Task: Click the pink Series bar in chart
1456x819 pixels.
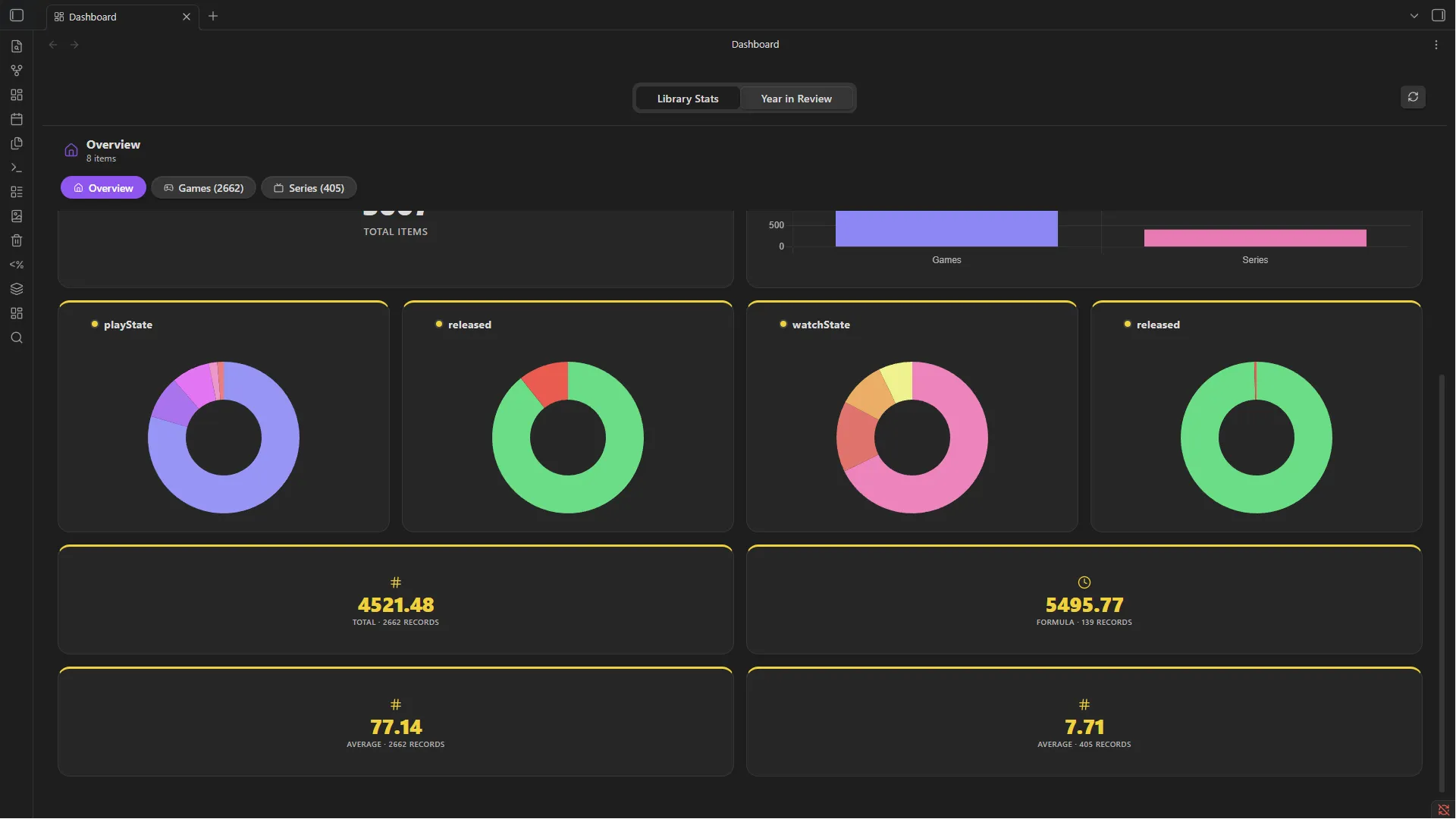Action: (1255, 238)
